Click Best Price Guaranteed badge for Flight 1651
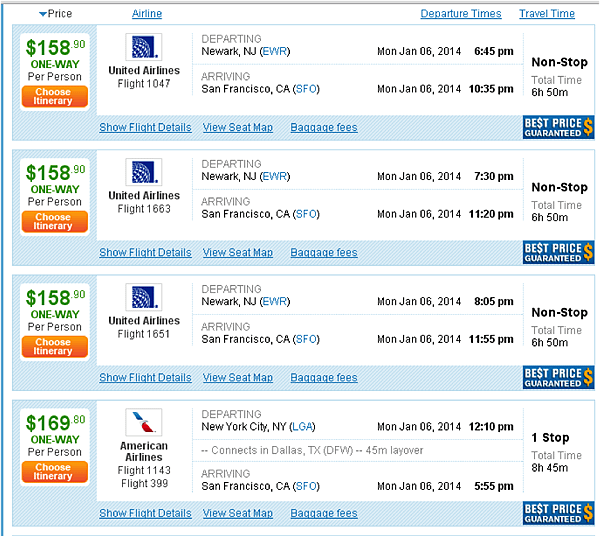This screenshot has width=600, height=537. tap(558, 377)
